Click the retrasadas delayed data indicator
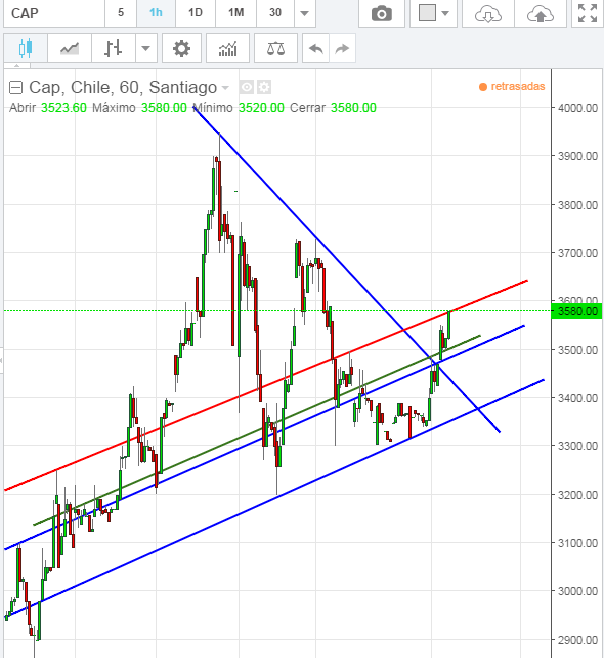This screenshot has height=658, width=607. tap(512, 86)
